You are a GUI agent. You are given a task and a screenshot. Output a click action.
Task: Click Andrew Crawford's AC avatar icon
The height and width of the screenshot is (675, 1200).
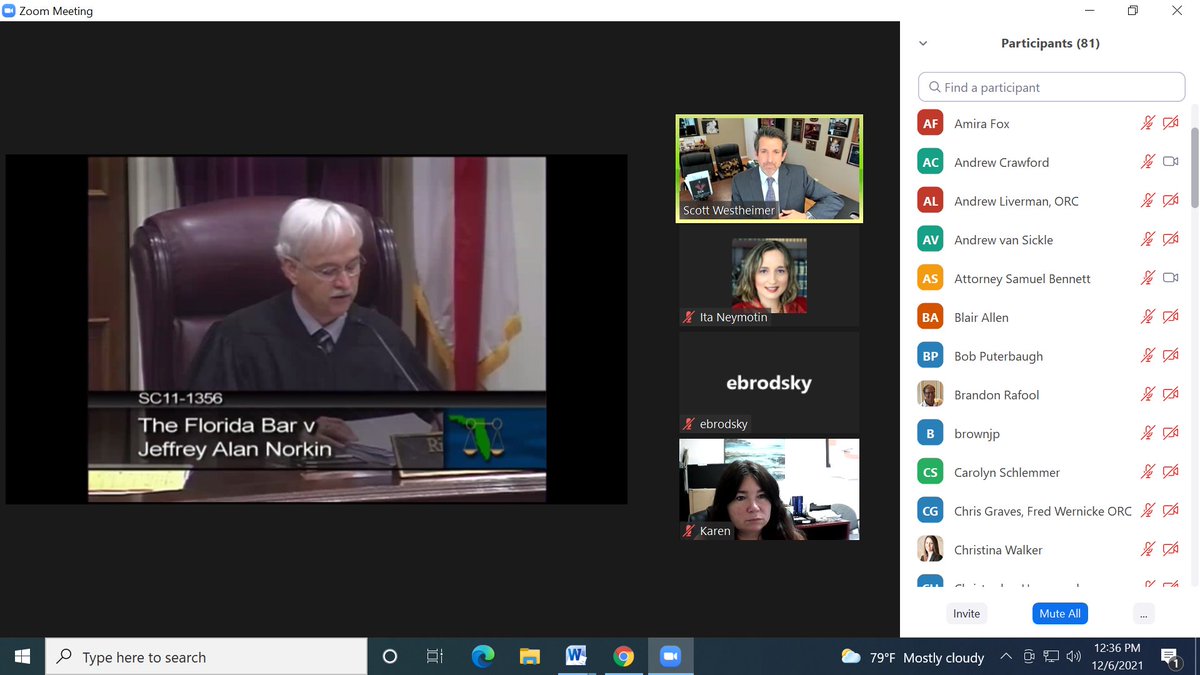pyautogui.click(x=930, y=162)
